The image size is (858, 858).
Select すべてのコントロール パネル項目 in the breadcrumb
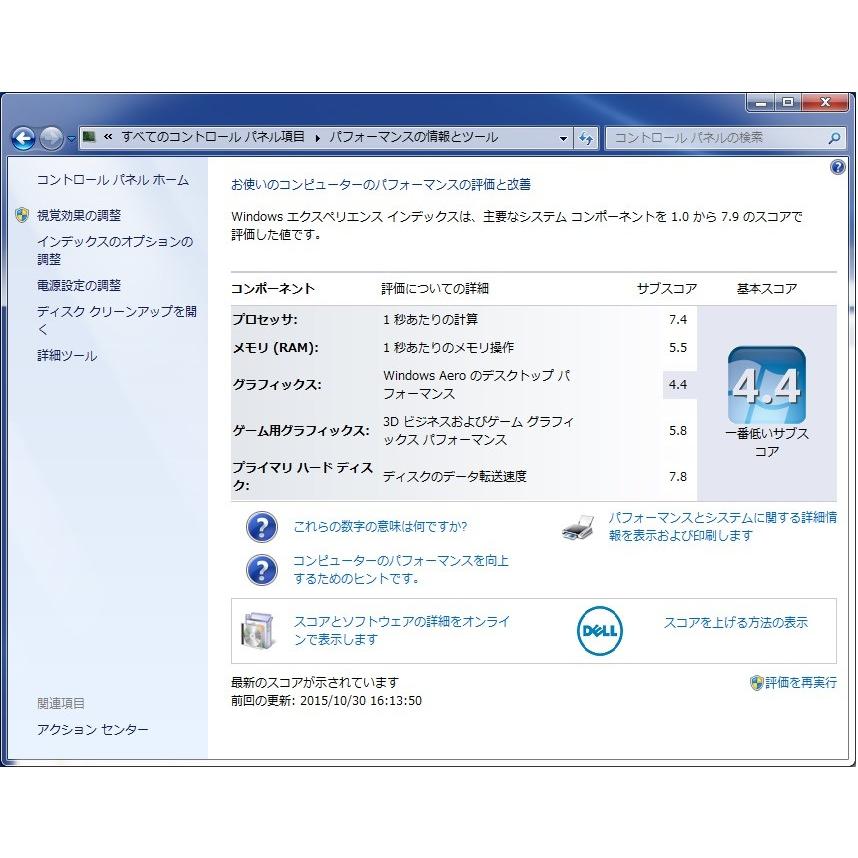click(x=213, y=138)
